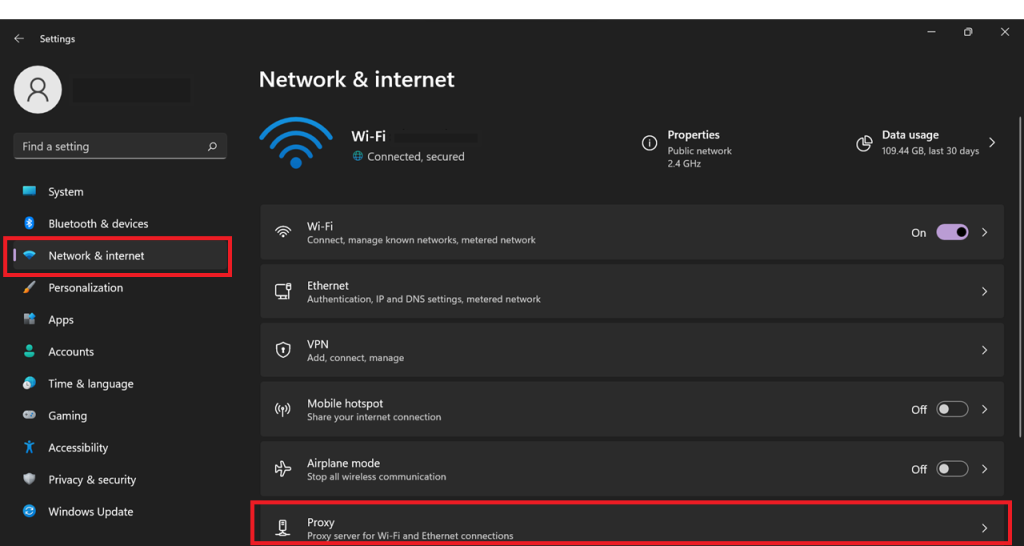
Task: Open Time & language settings
Action: [x=120, y=383]
